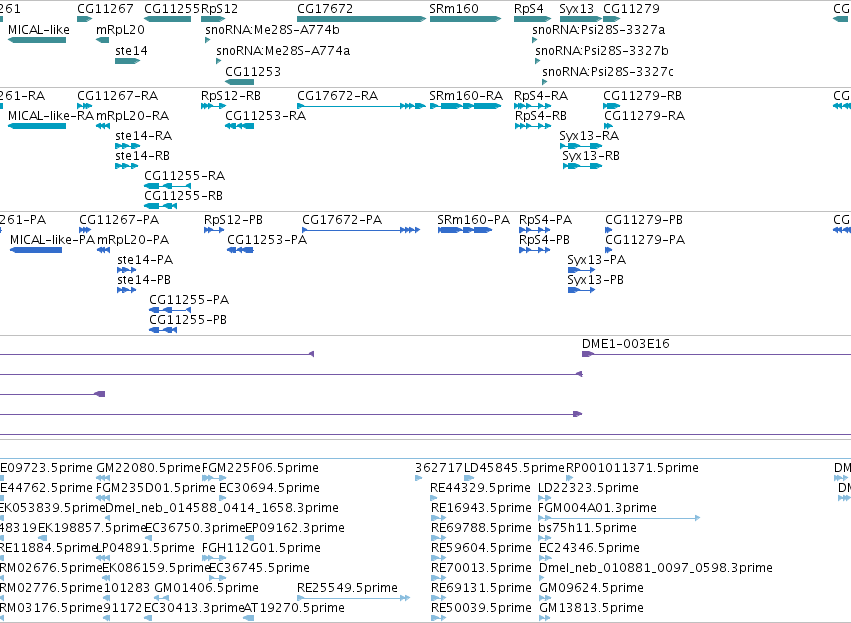Select the CG17672 gene label
This screenshot has height=623, width=851.
(325, 9)
